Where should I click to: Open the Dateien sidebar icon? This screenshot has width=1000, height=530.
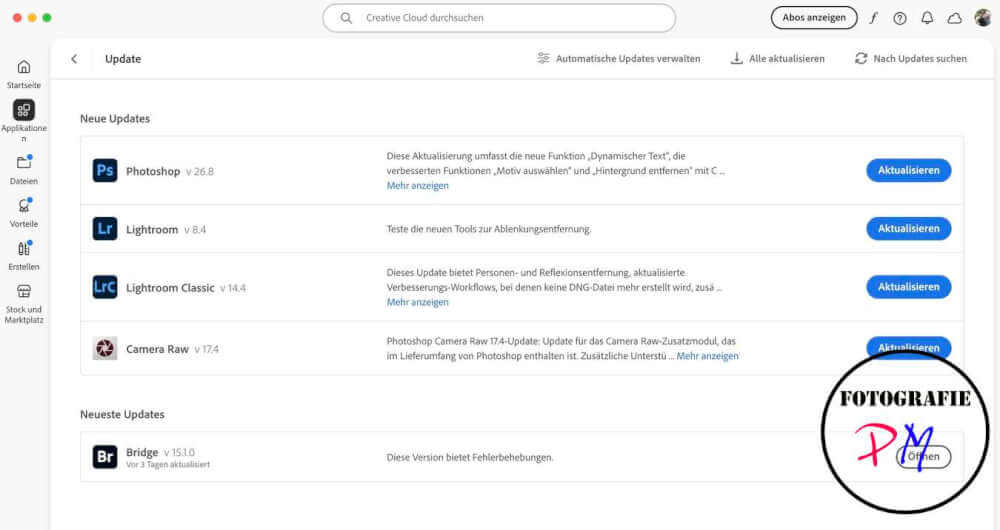tap(24, 163)
